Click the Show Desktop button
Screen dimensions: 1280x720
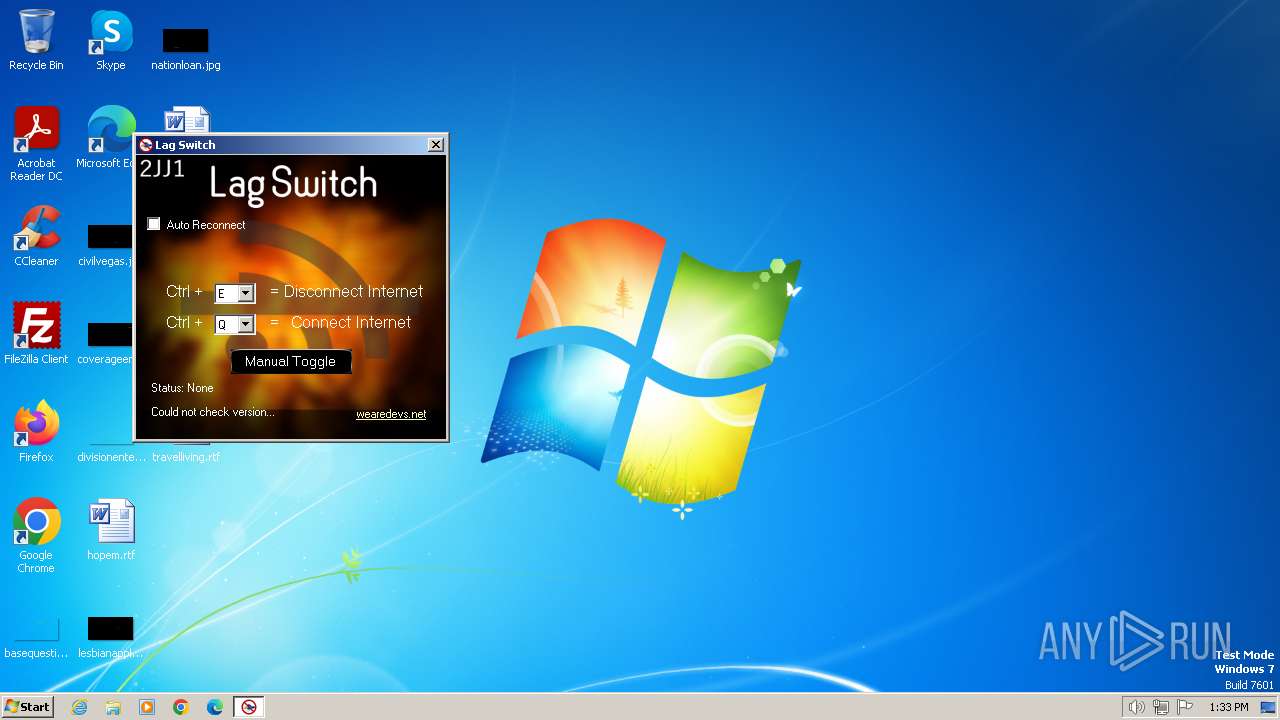coord(1269,707)
